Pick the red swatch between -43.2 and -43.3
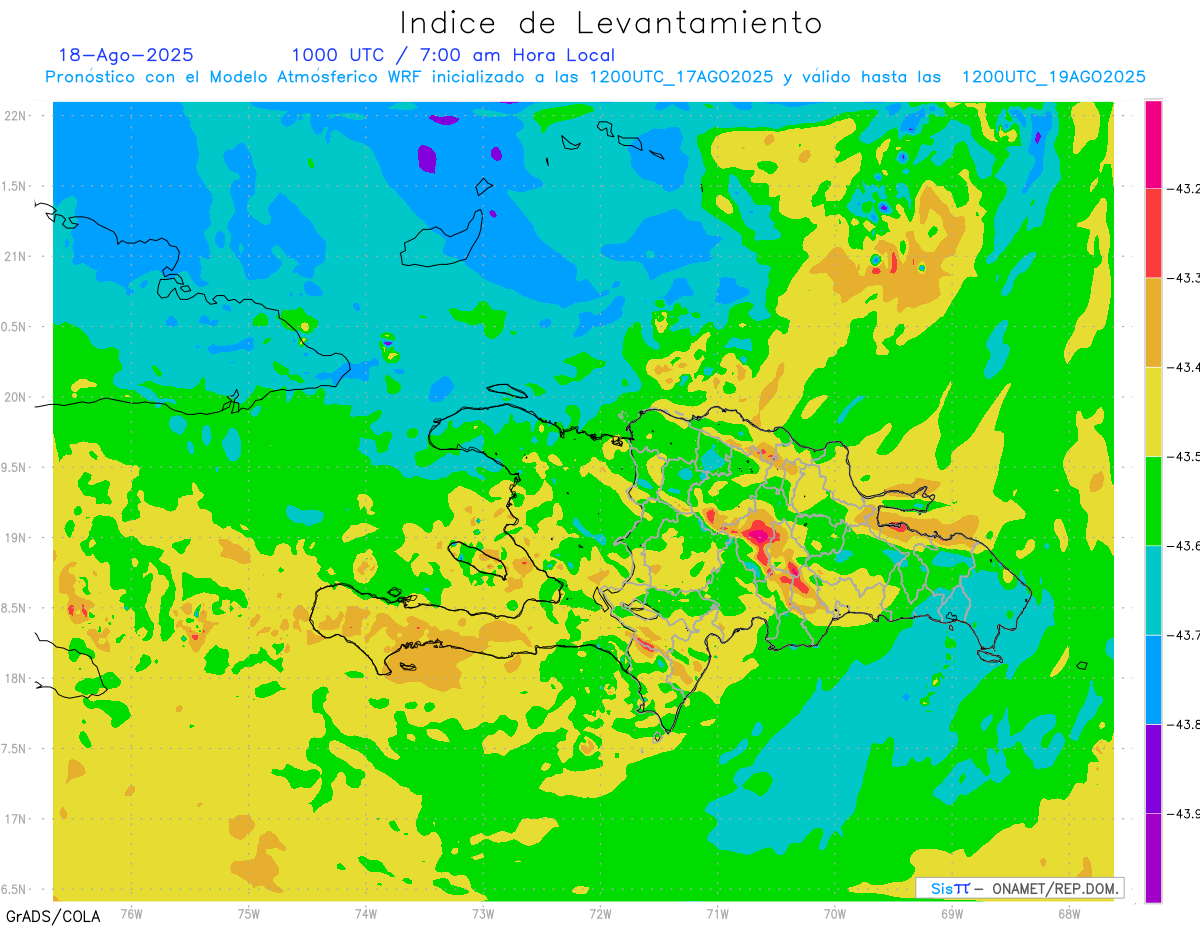 click(x=1153, y=233)
